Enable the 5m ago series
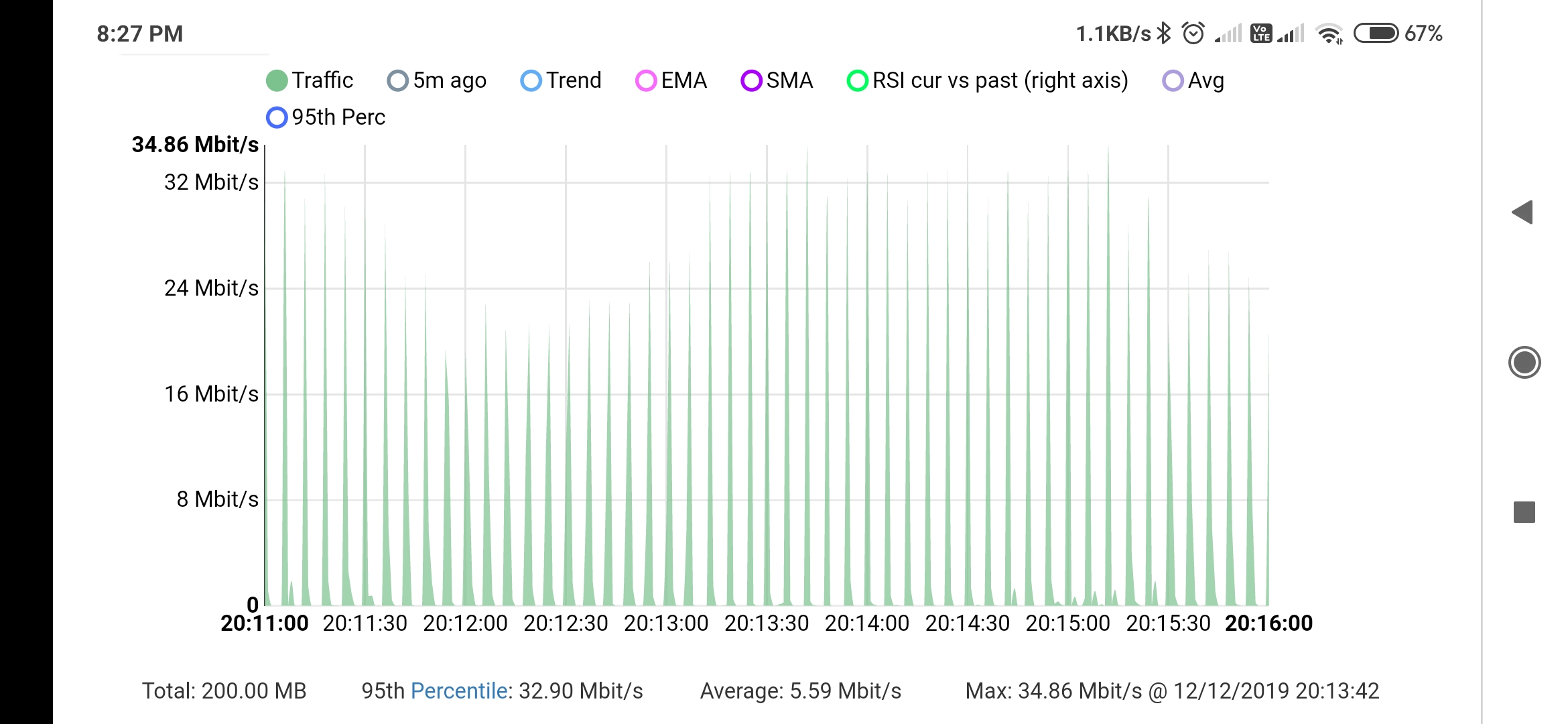Viewport: 1568px width, 724px height. 437,80
